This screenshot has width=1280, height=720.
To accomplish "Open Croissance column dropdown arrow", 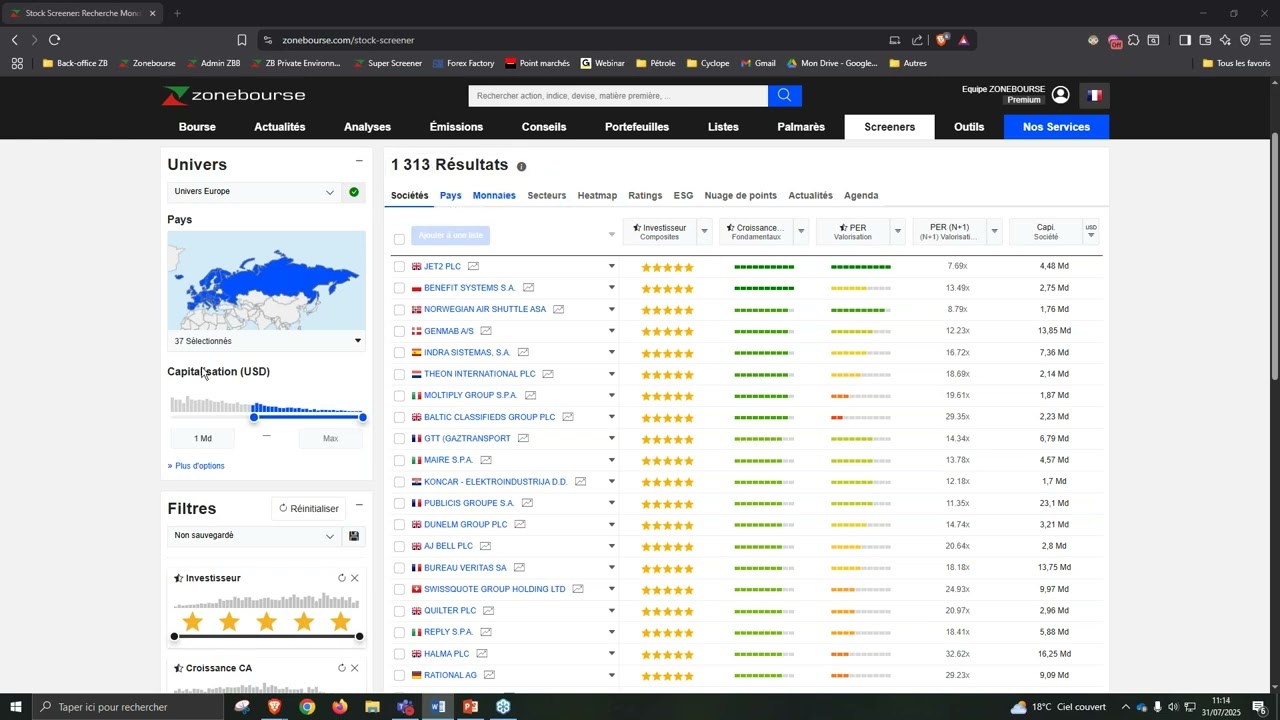I will click(x=801, y=231).
